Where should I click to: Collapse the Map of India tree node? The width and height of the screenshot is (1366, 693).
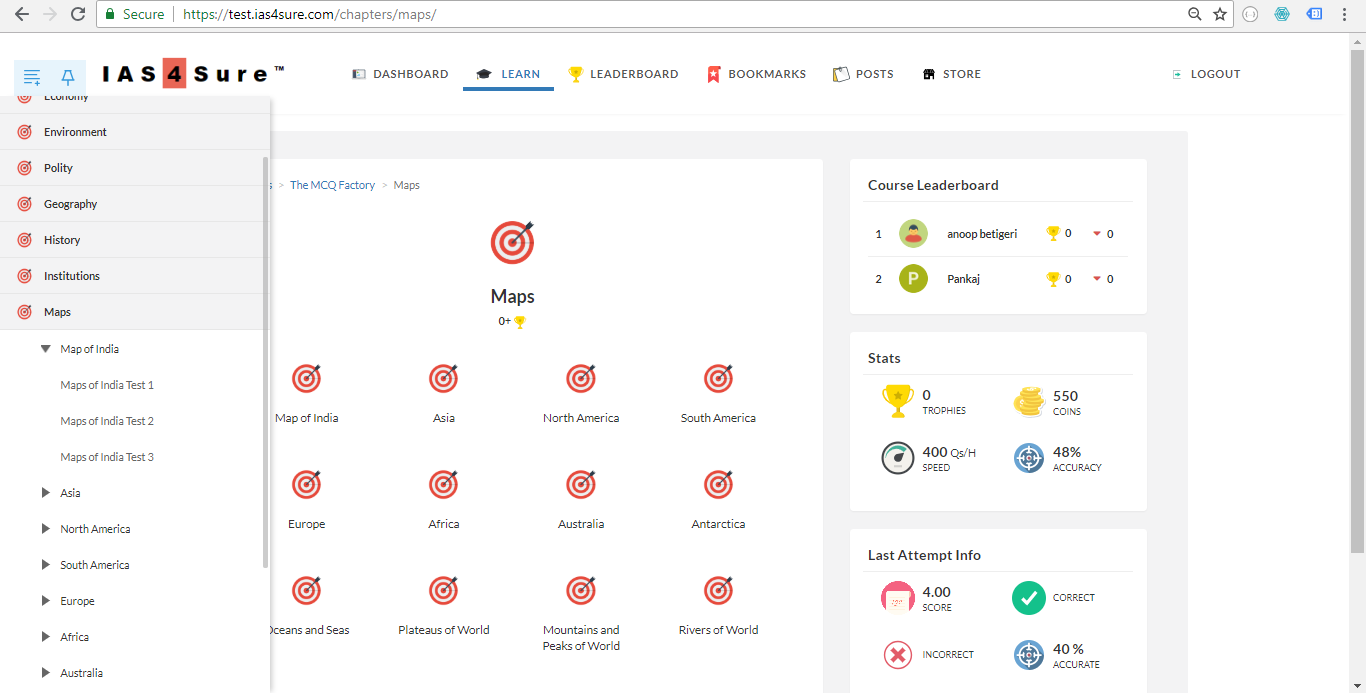coord(45,349)
